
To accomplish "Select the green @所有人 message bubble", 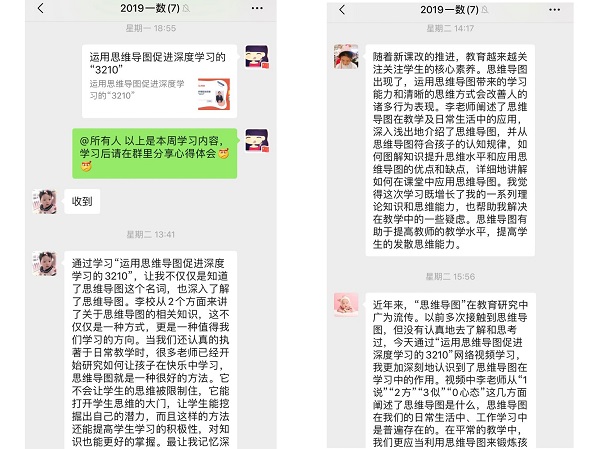I will pos(155,153).
